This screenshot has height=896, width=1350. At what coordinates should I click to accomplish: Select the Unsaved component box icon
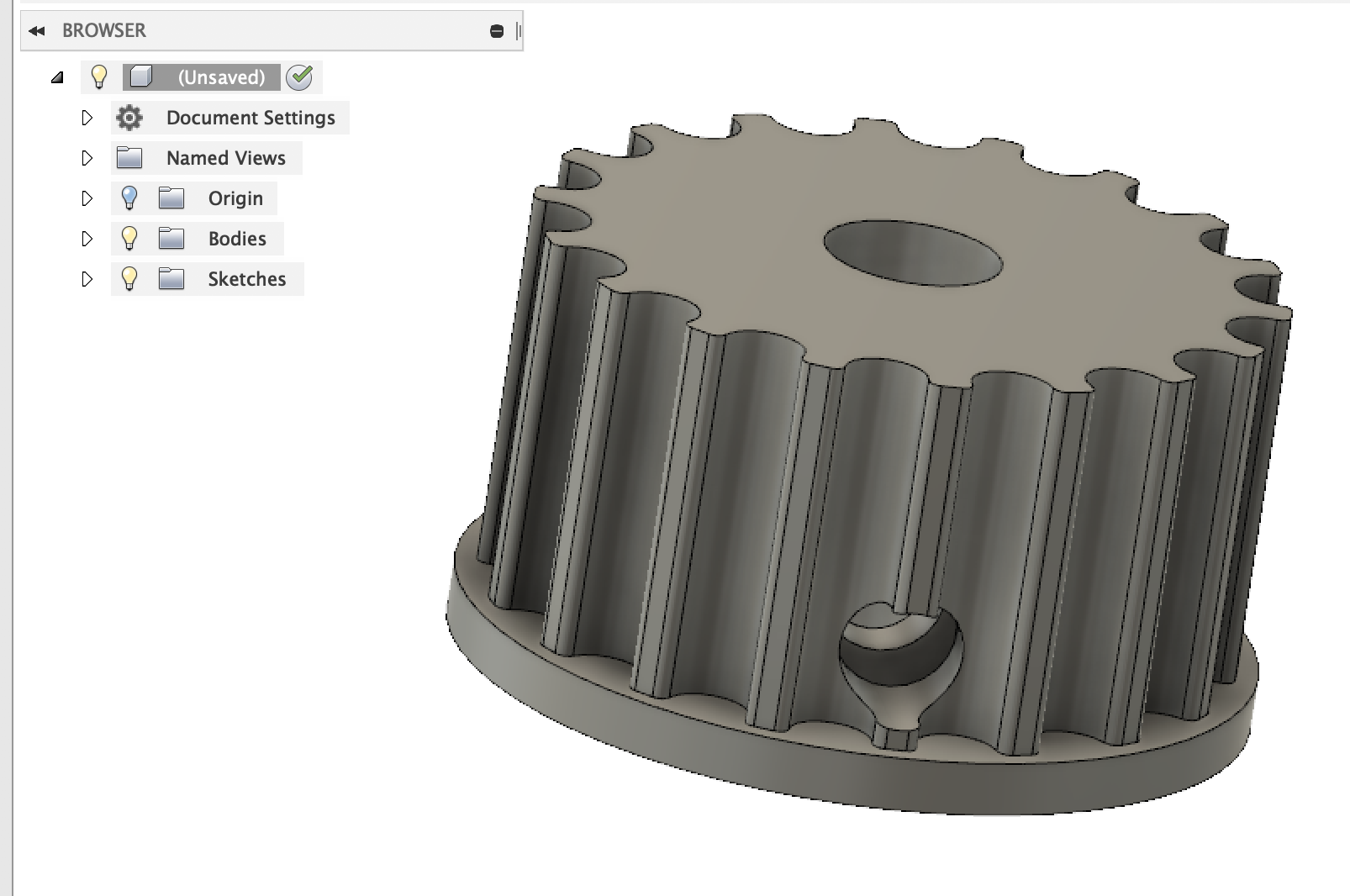tap(141, 76)
